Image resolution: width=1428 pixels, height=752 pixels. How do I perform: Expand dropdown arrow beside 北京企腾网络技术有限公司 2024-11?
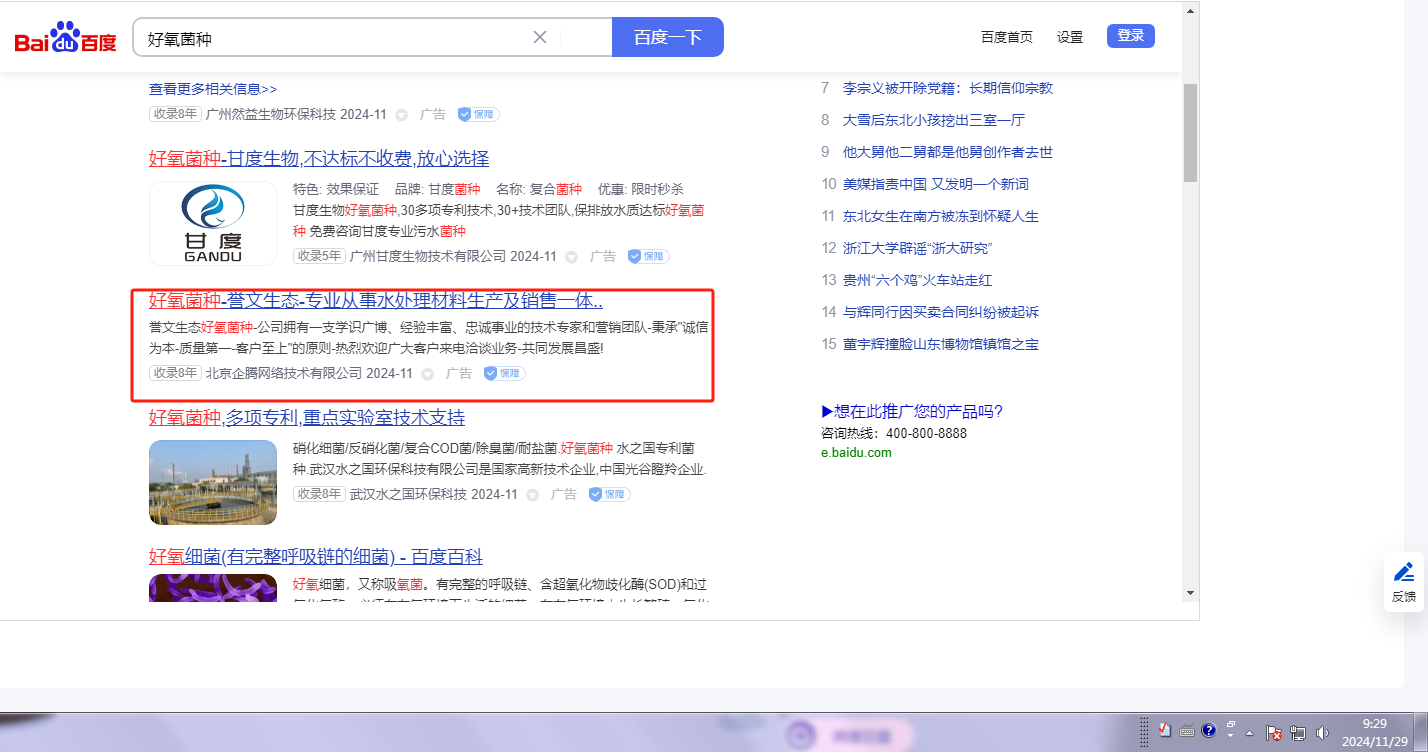pyautogui.click(x=428, y=374)
